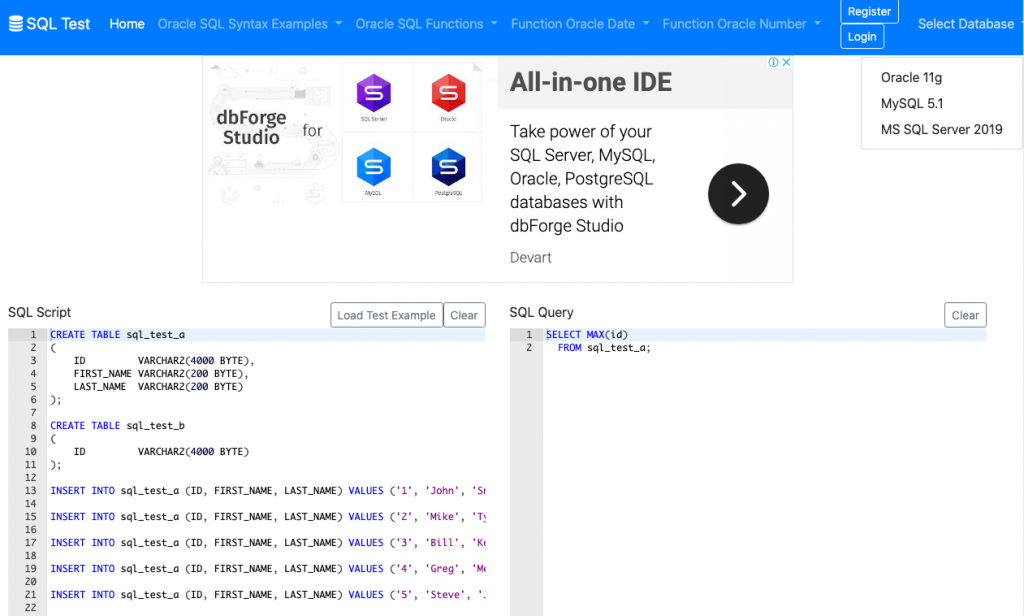The height and width of the screenshot is (616, 1024).
Task: Close the ad with the X icon
Action: (x=786, y=62)
